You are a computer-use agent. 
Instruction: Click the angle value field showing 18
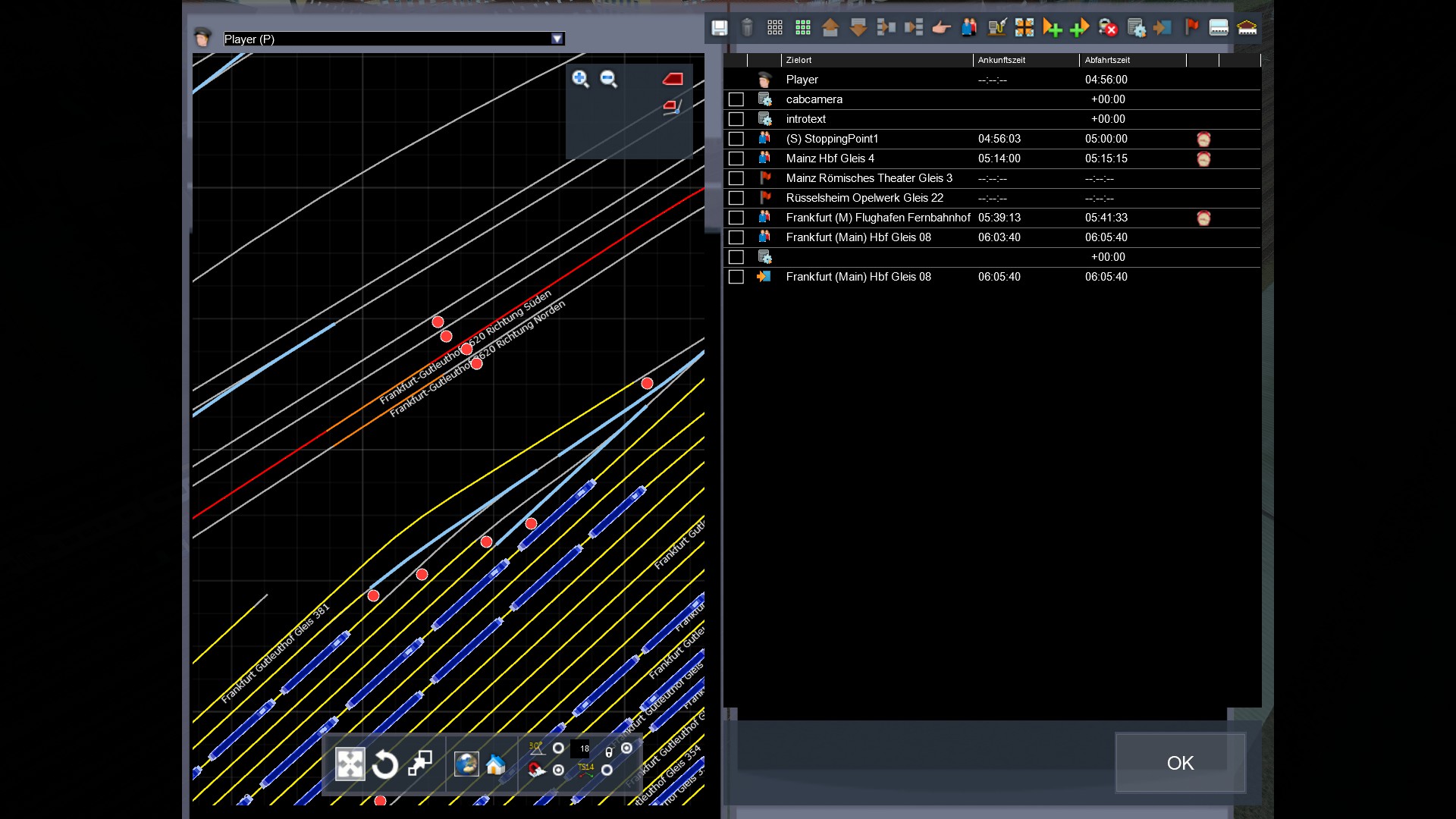[x=581, y=748]
